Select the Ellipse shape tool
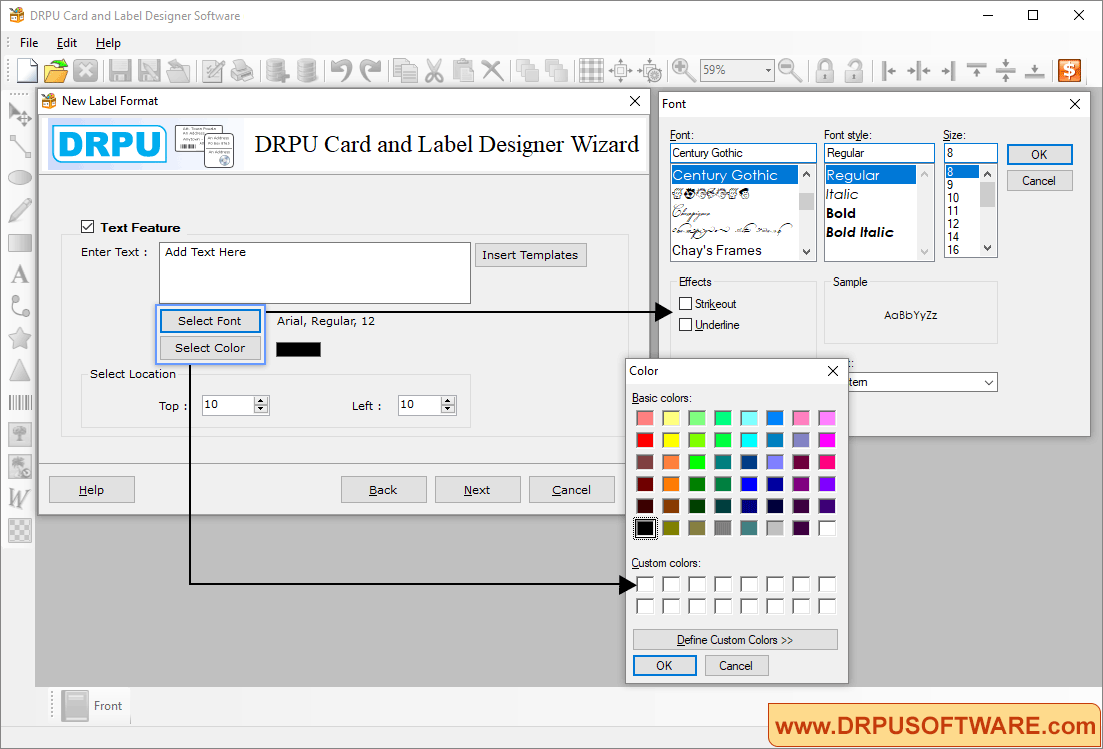This screenshot has width=1103, height=749. click(20, 177)
